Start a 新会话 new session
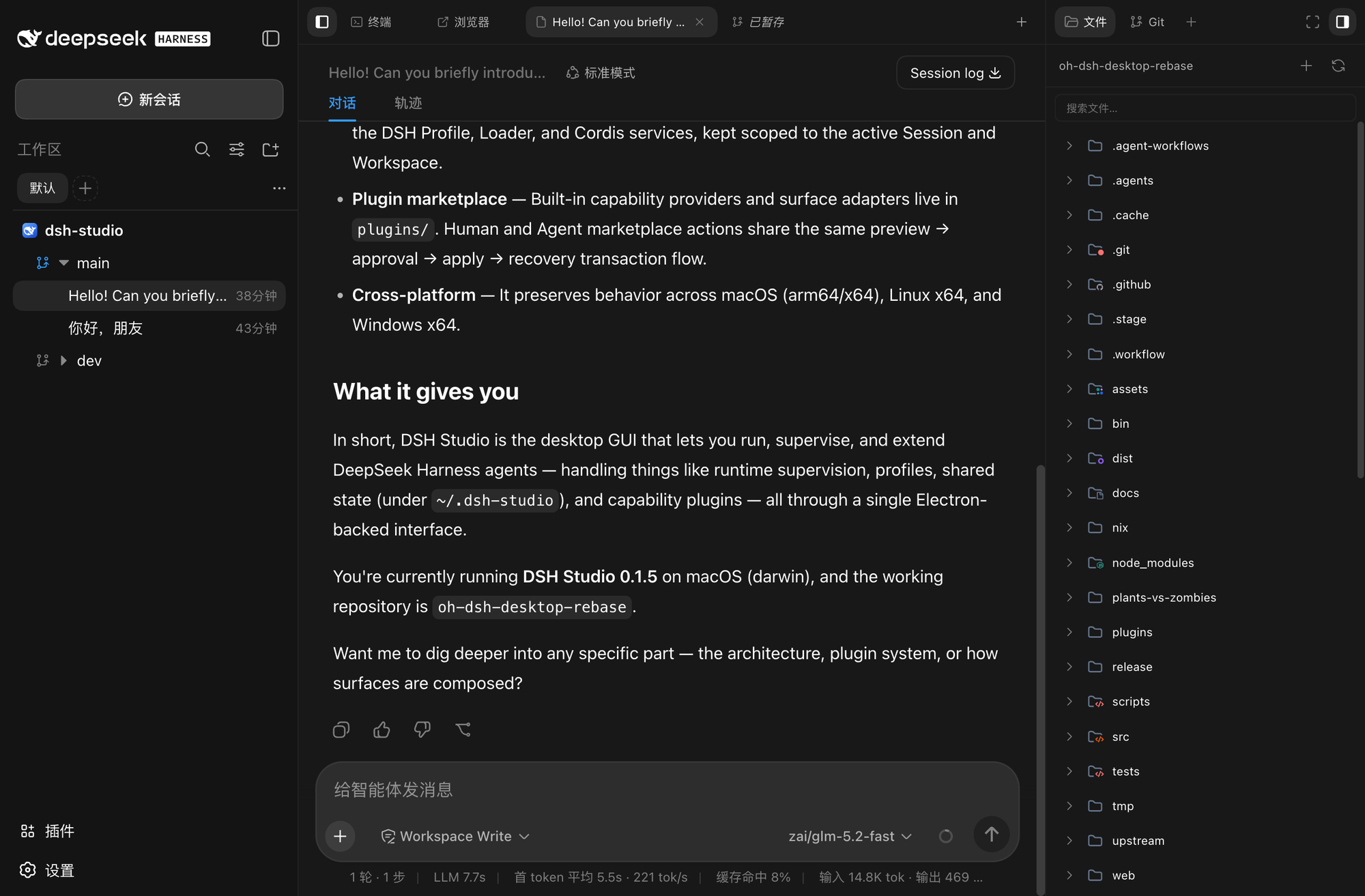The width and height of the screenshot is (1365, 896). (149, 100)
